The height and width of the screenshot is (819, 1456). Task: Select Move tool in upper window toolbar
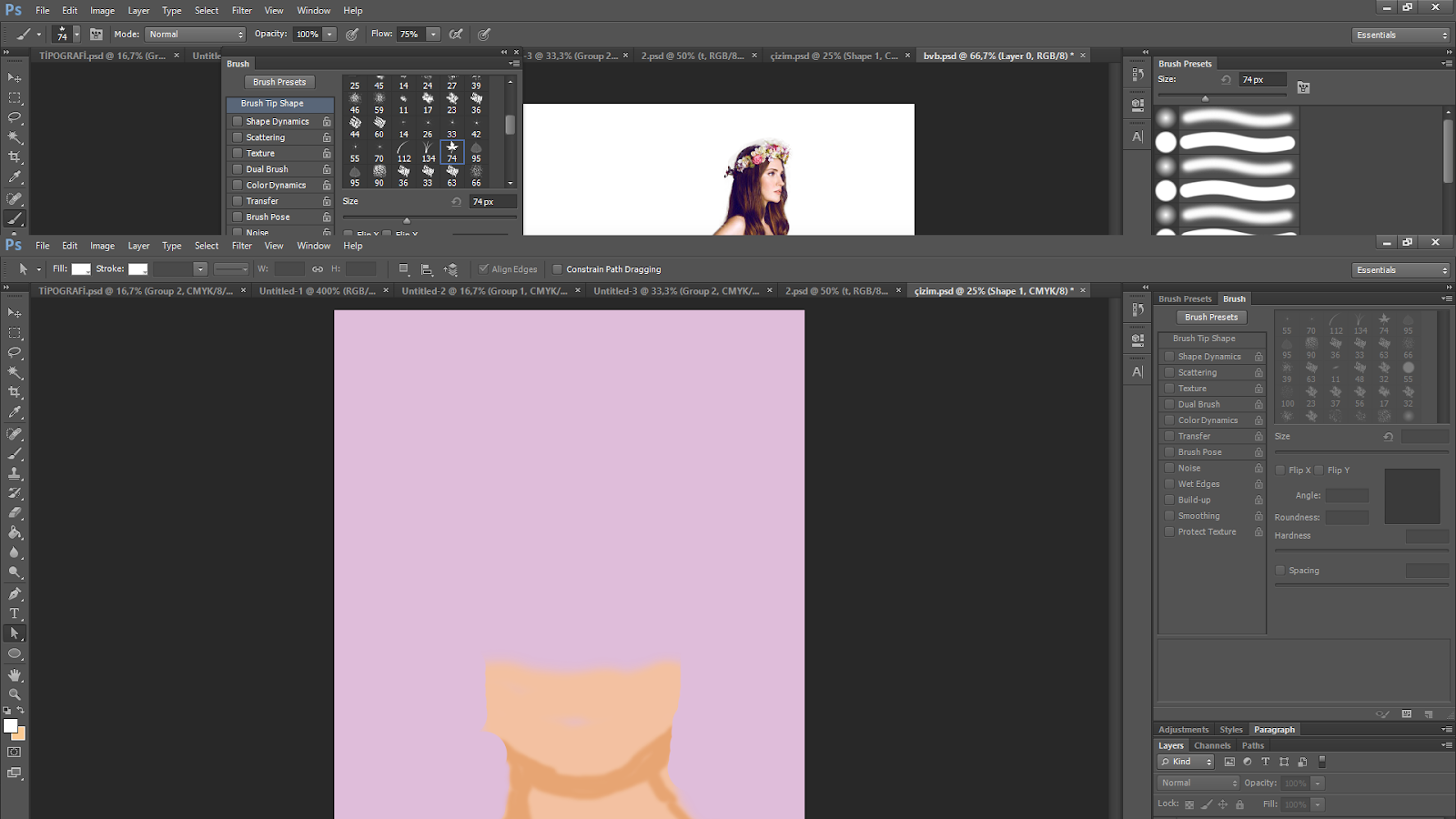[15, 78]
